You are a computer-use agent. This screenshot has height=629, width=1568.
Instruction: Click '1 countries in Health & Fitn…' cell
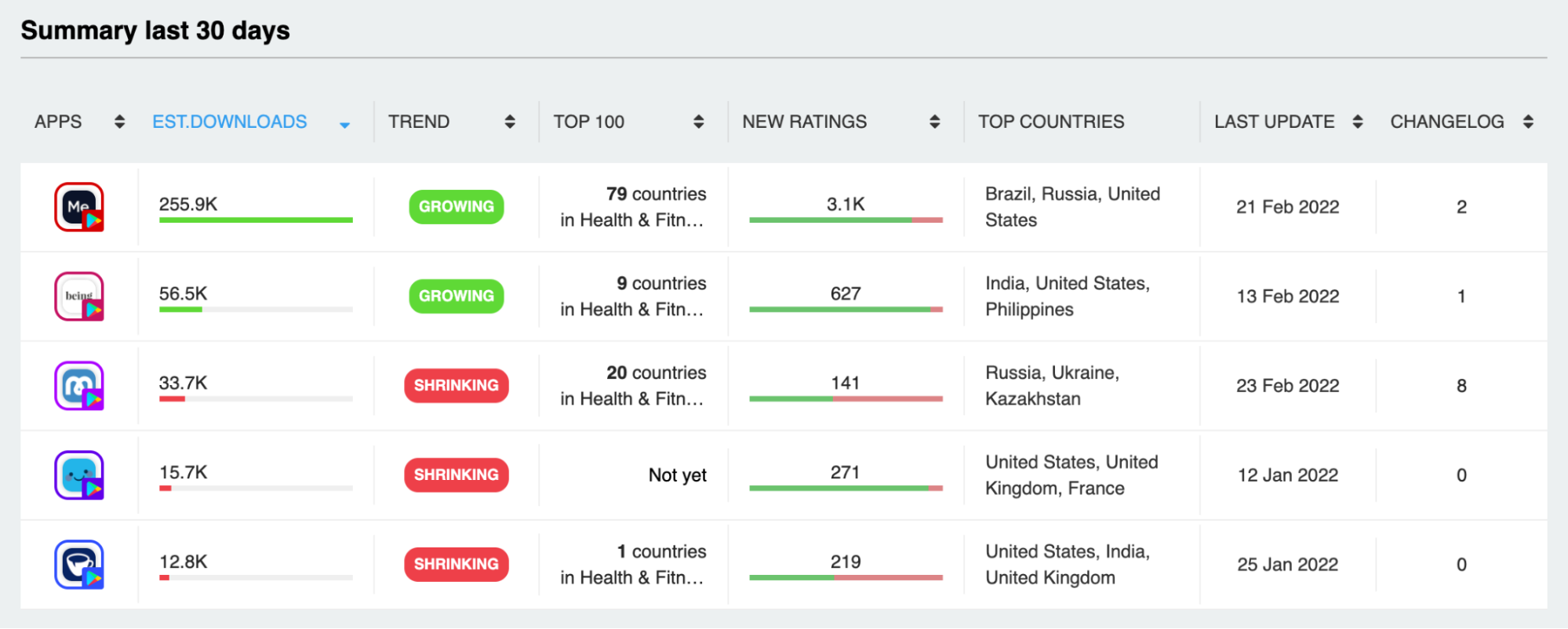[633, 565]
